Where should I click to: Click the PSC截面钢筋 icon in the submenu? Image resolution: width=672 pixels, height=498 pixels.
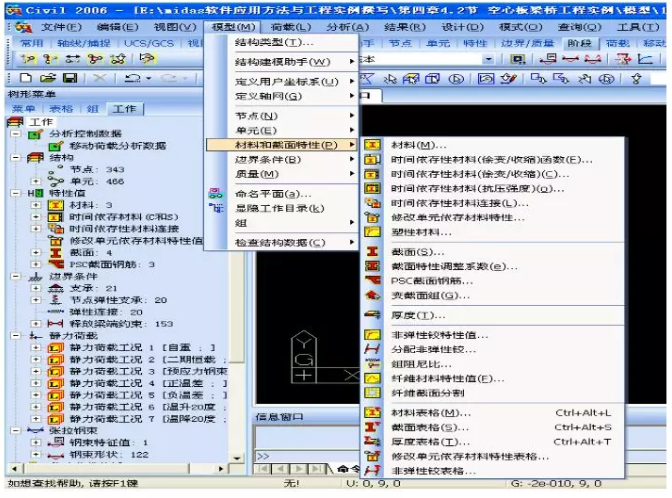[x=372, y=281]
